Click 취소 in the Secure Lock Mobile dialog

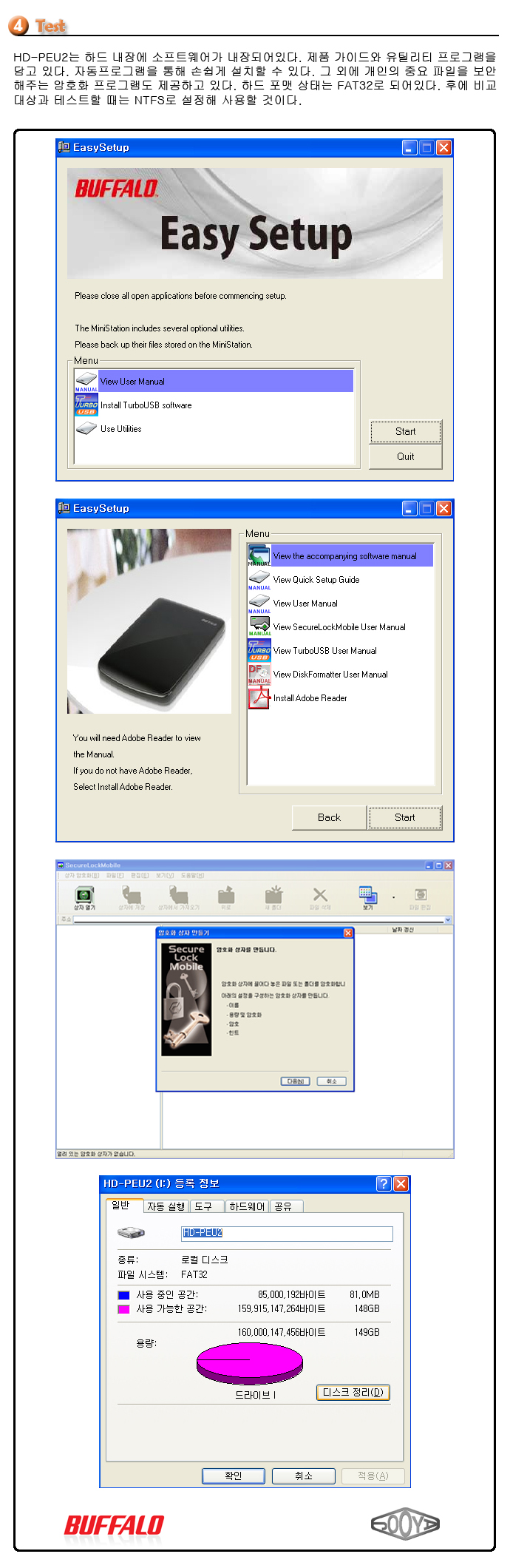(331, 1081)
